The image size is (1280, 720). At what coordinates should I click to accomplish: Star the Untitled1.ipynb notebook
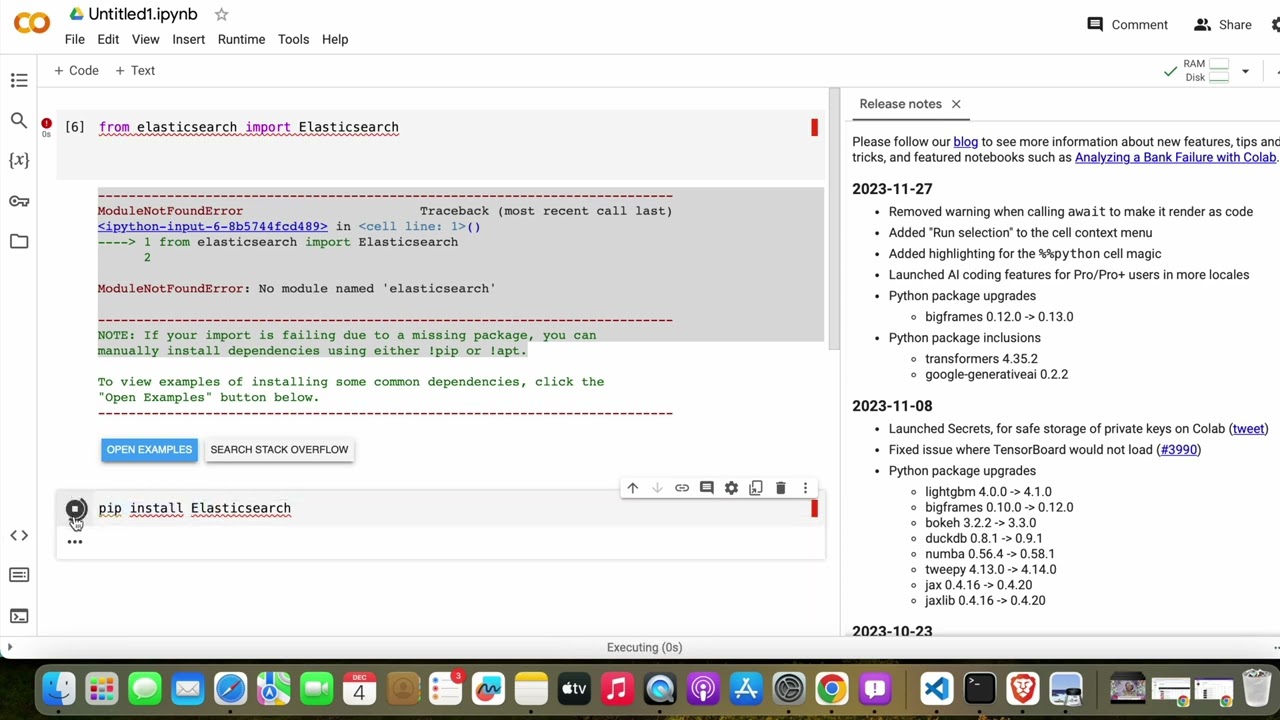(x=221, y=14)
